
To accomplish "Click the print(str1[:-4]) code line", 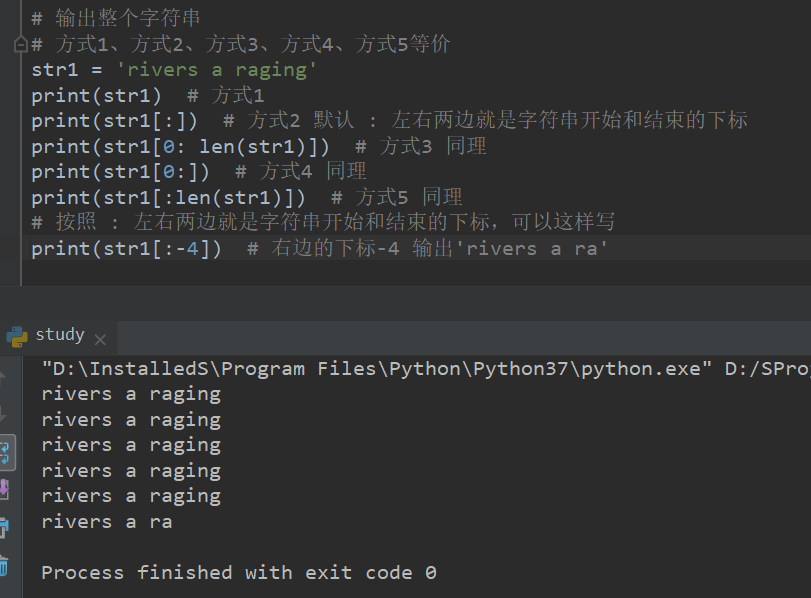I will pyautogui.click(x=319, y=248).
